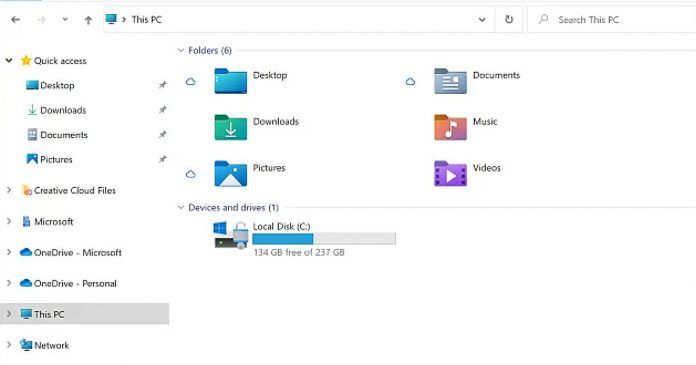Click Devices and drives (1) header
The image size is (696, 365).
pos(233,207)
